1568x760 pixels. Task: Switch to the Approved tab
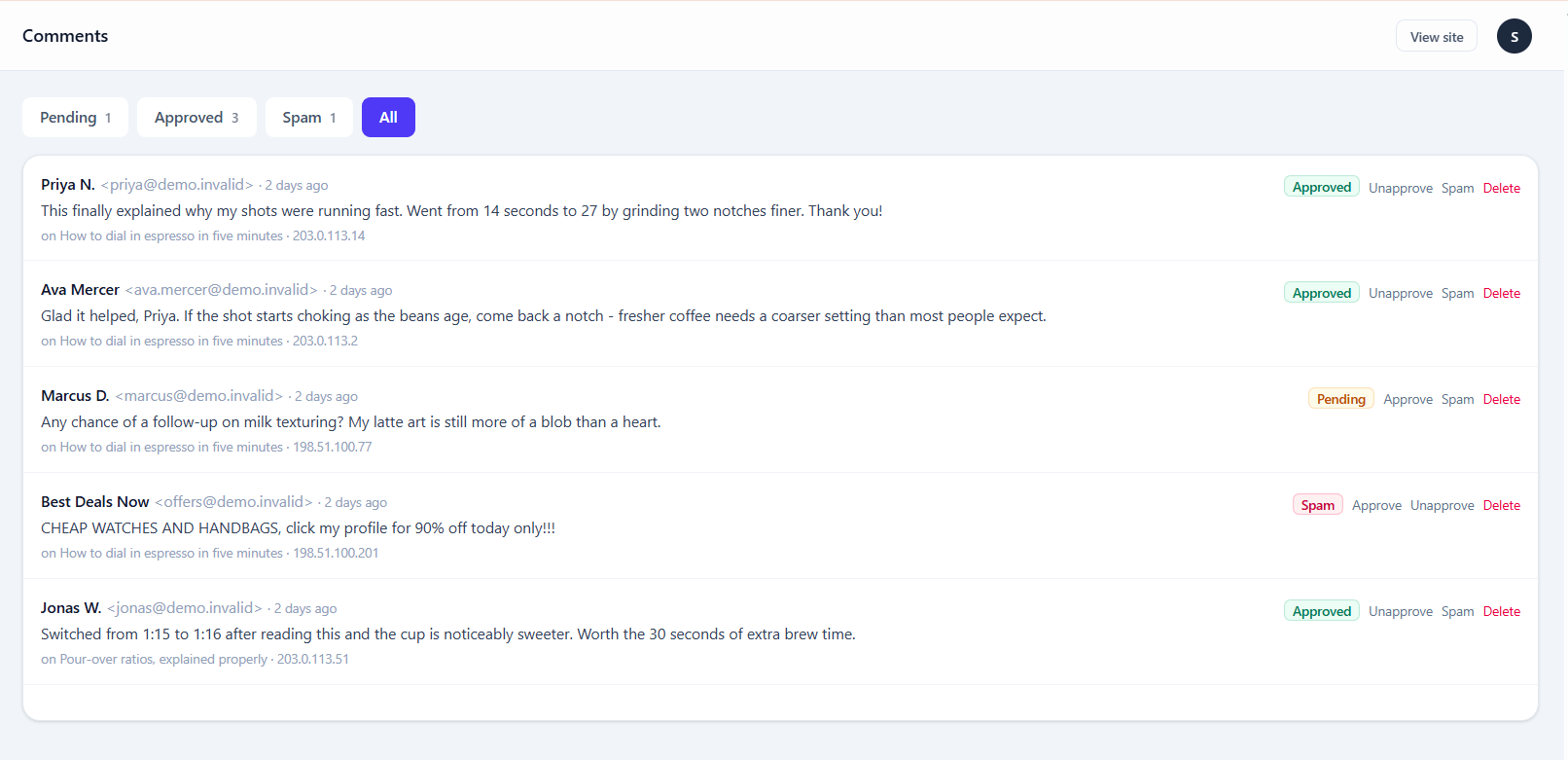coord(196,117)
